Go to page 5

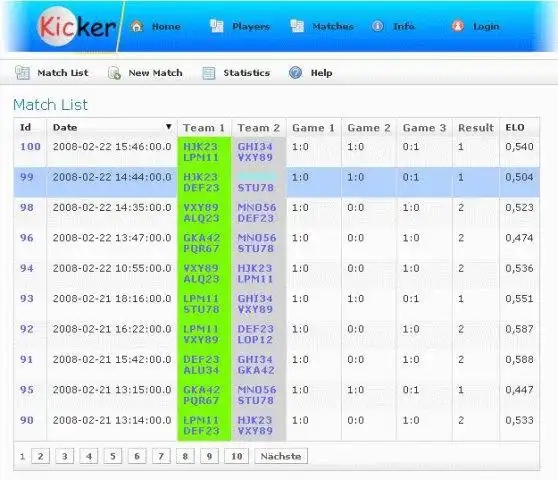point(113,456)
